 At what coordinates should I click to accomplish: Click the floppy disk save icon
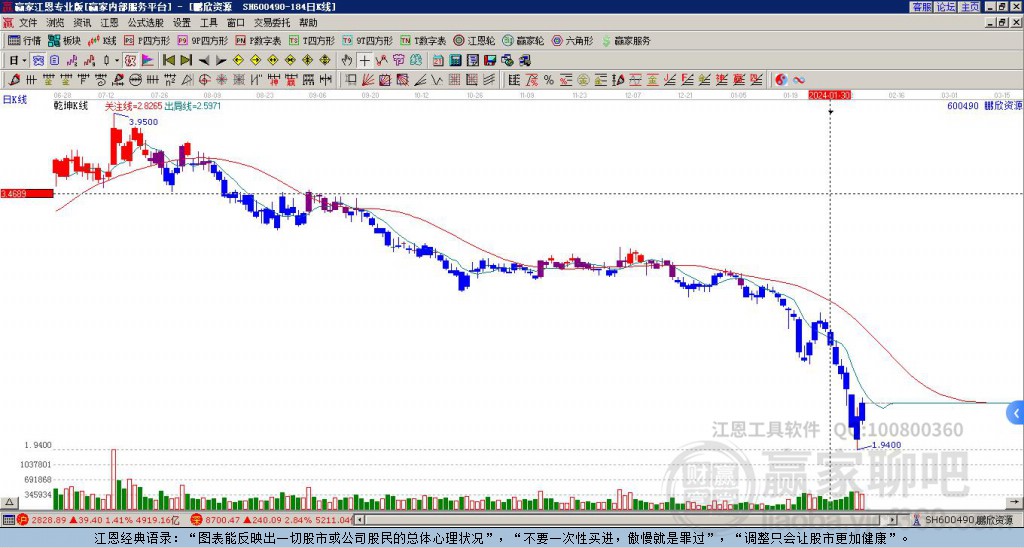coord(490,61)
